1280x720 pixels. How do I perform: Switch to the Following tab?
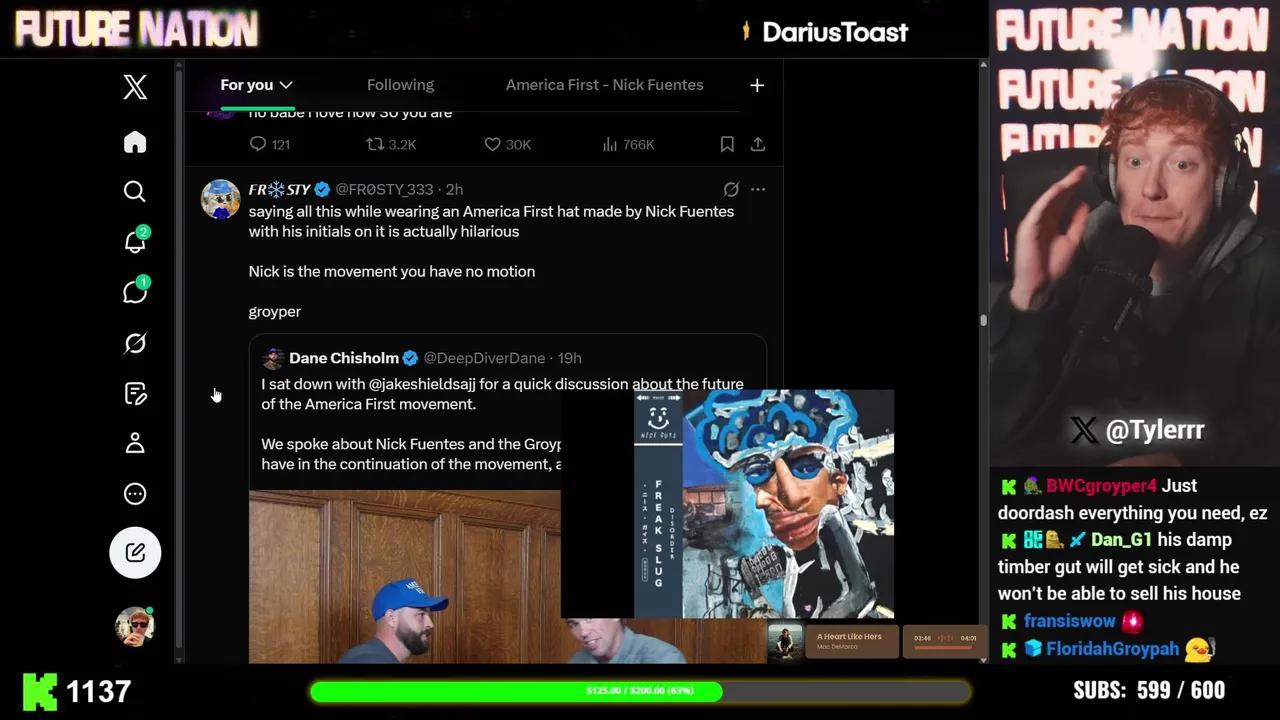[400, 85]
